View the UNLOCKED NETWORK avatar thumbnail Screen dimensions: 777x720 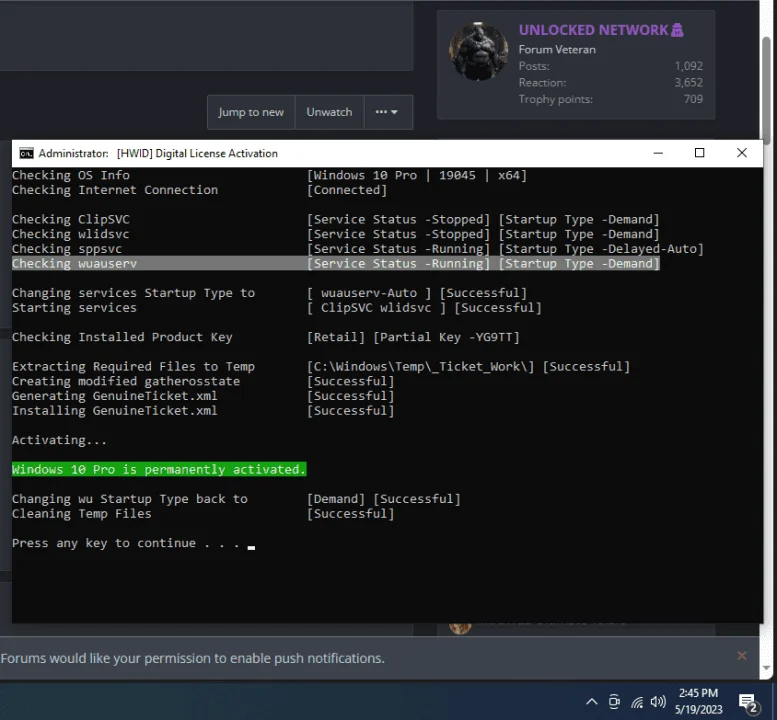[478, 52]
